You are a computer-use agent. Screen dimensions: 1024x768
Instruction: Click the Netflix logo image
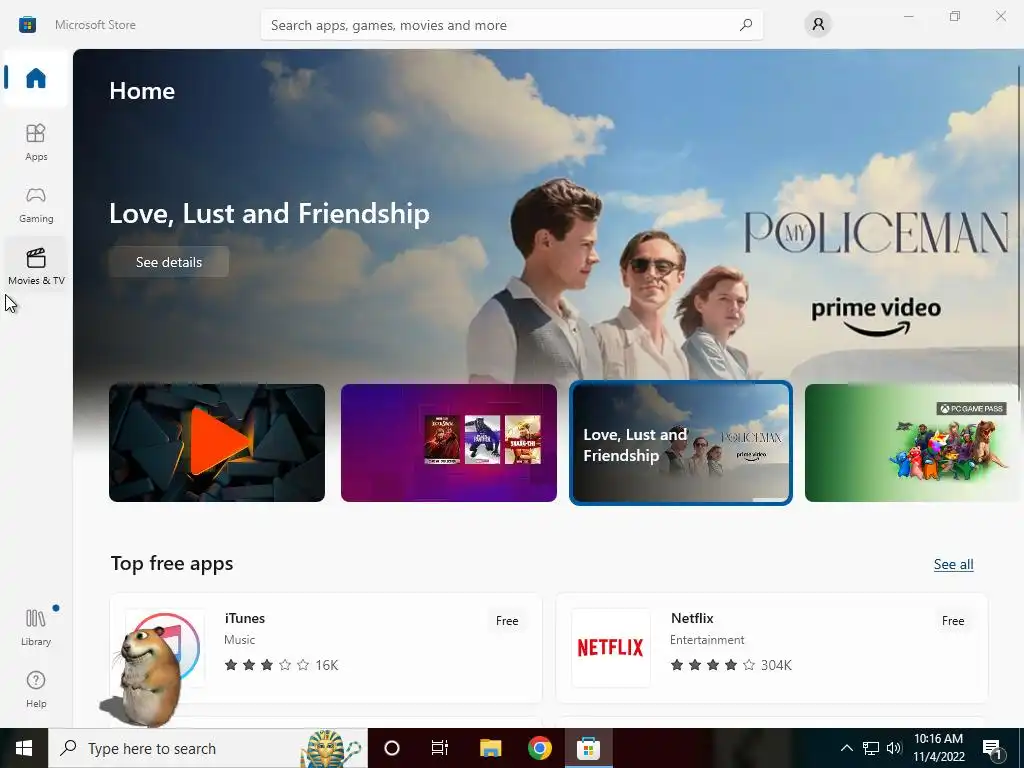(x=611, y=647)
